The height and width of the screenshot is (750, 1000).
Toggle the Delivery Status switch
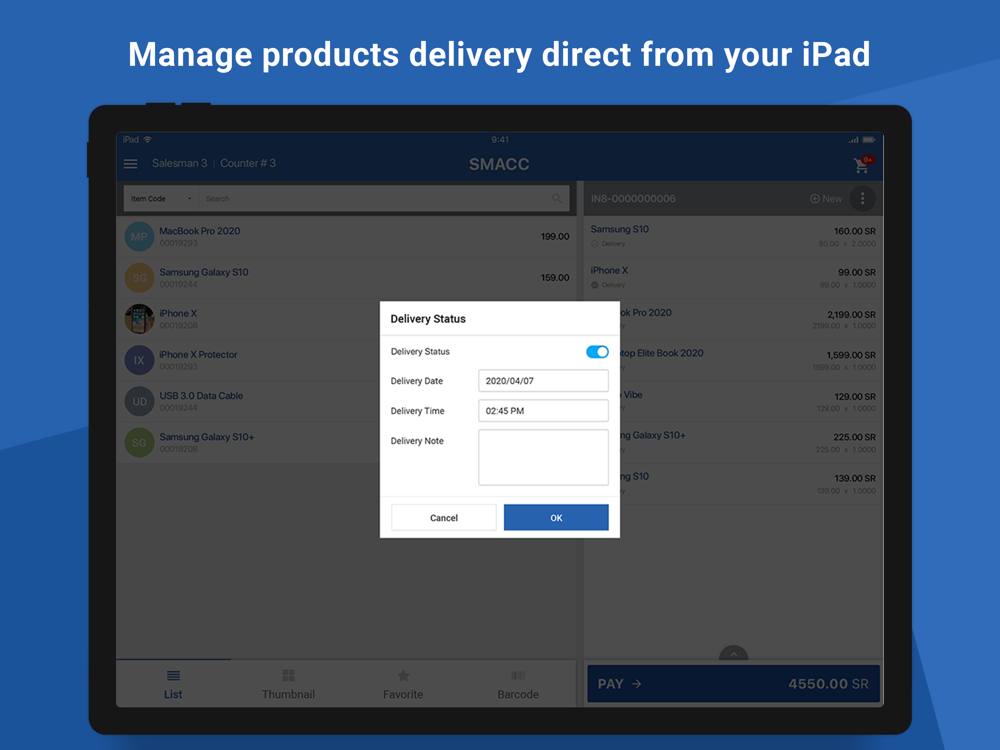tap(597, 352)
